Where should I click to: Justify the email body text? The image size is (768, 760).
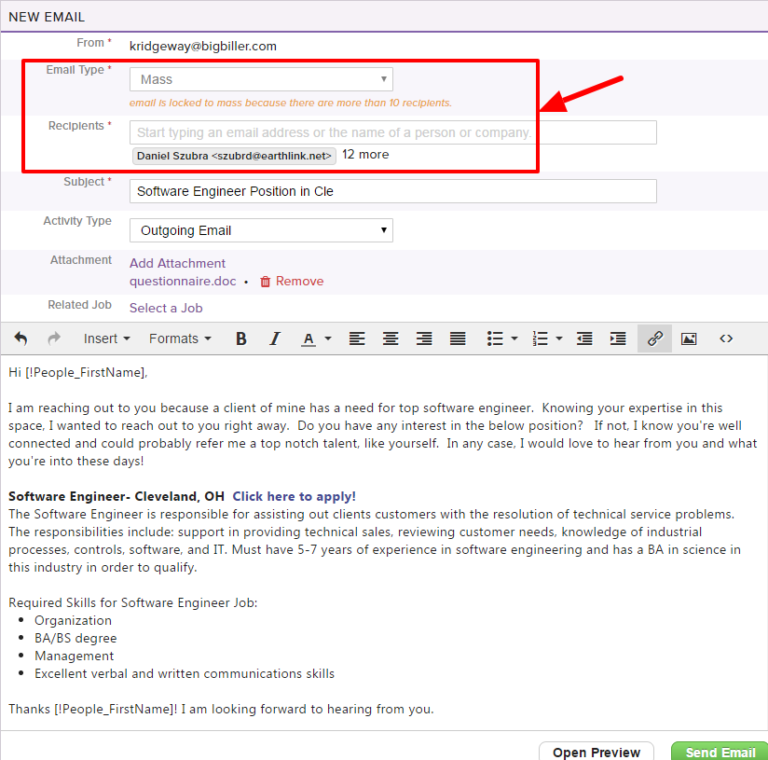458,339
